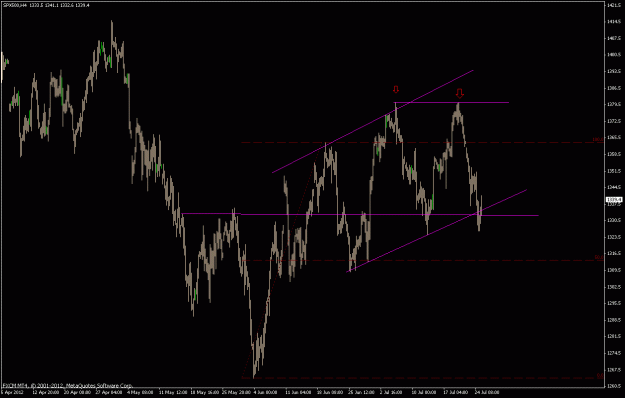Click the 1393.5 price axis label
Image resolution: width=625 pixels, height=398 pixels.
613,71
